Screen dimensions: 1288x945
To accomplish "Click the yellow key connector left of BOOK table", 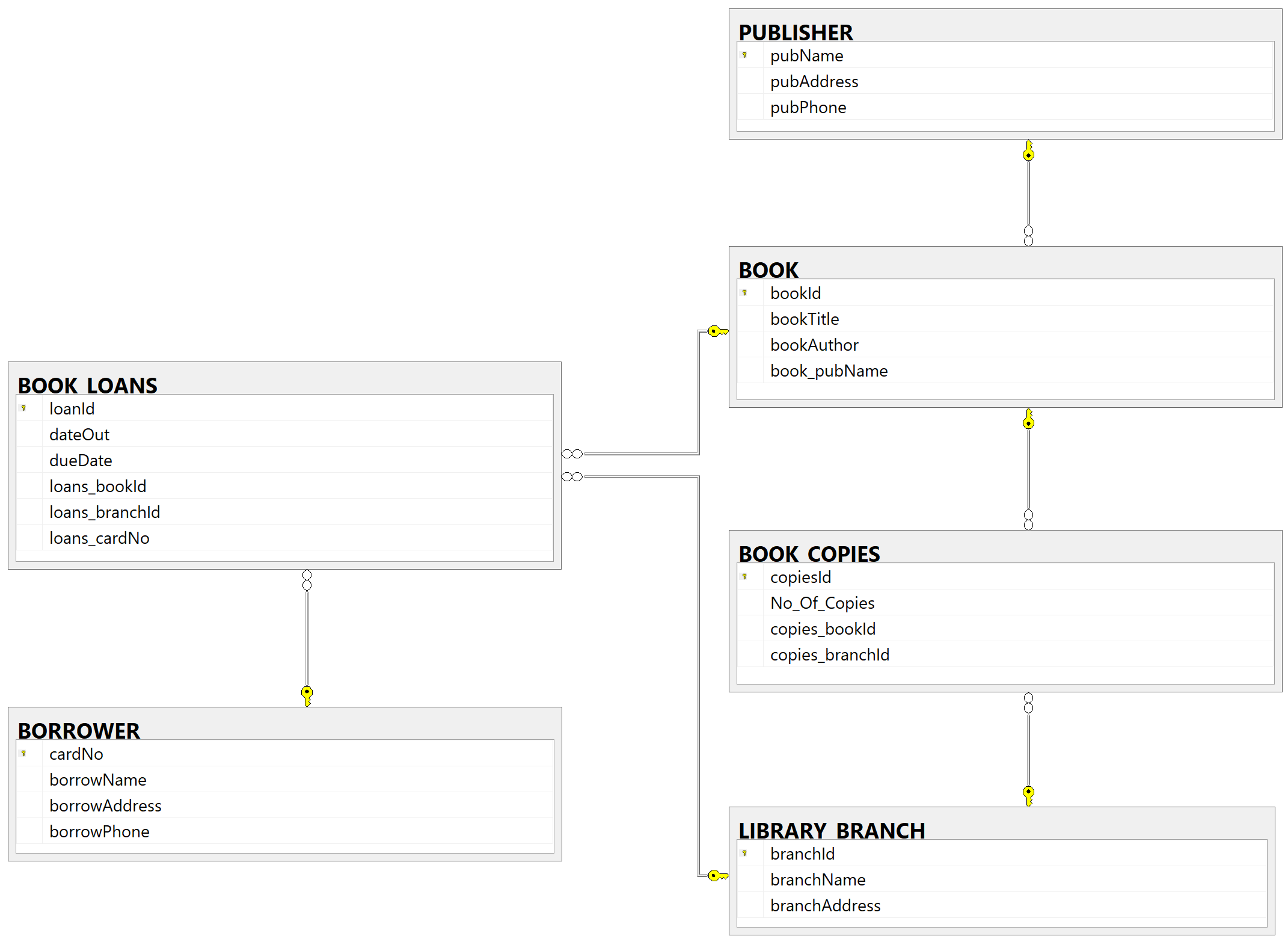I will (x=717, y=331).
